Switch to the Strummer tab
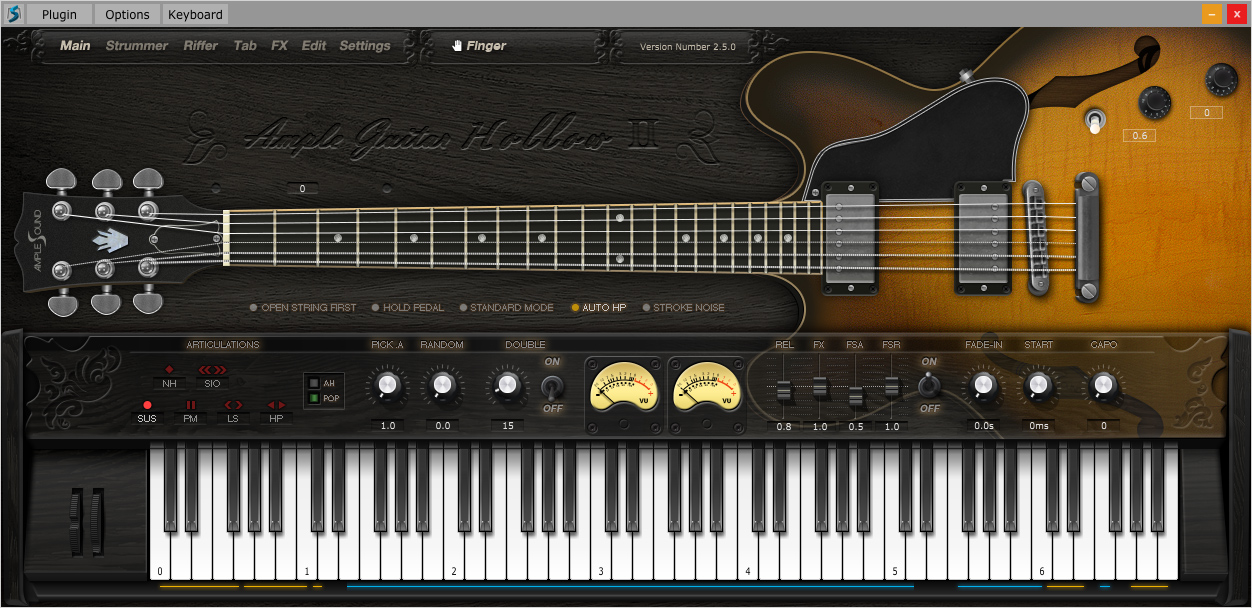 coord(136,45)
